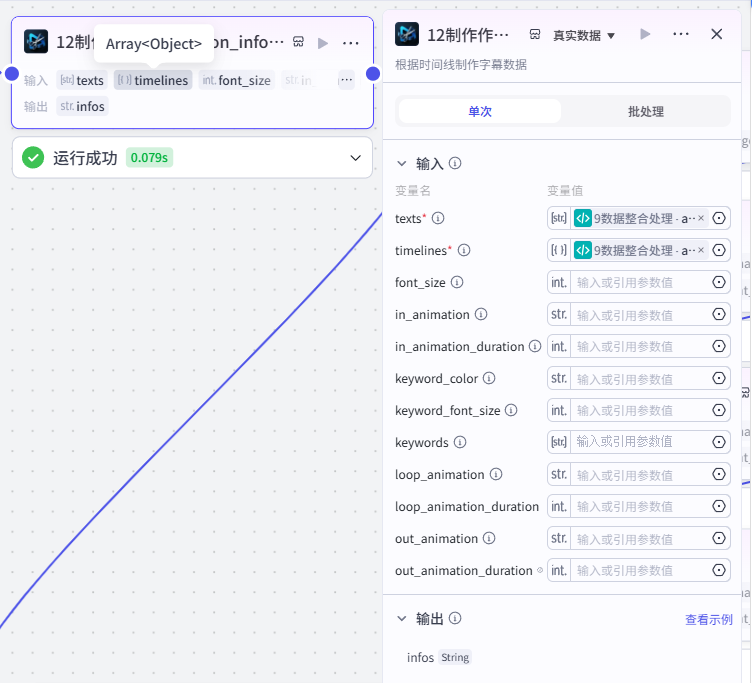Show hidden inputs via node's ellipsis tag
Screen dimensions: 752x683
tap(346, 80)
